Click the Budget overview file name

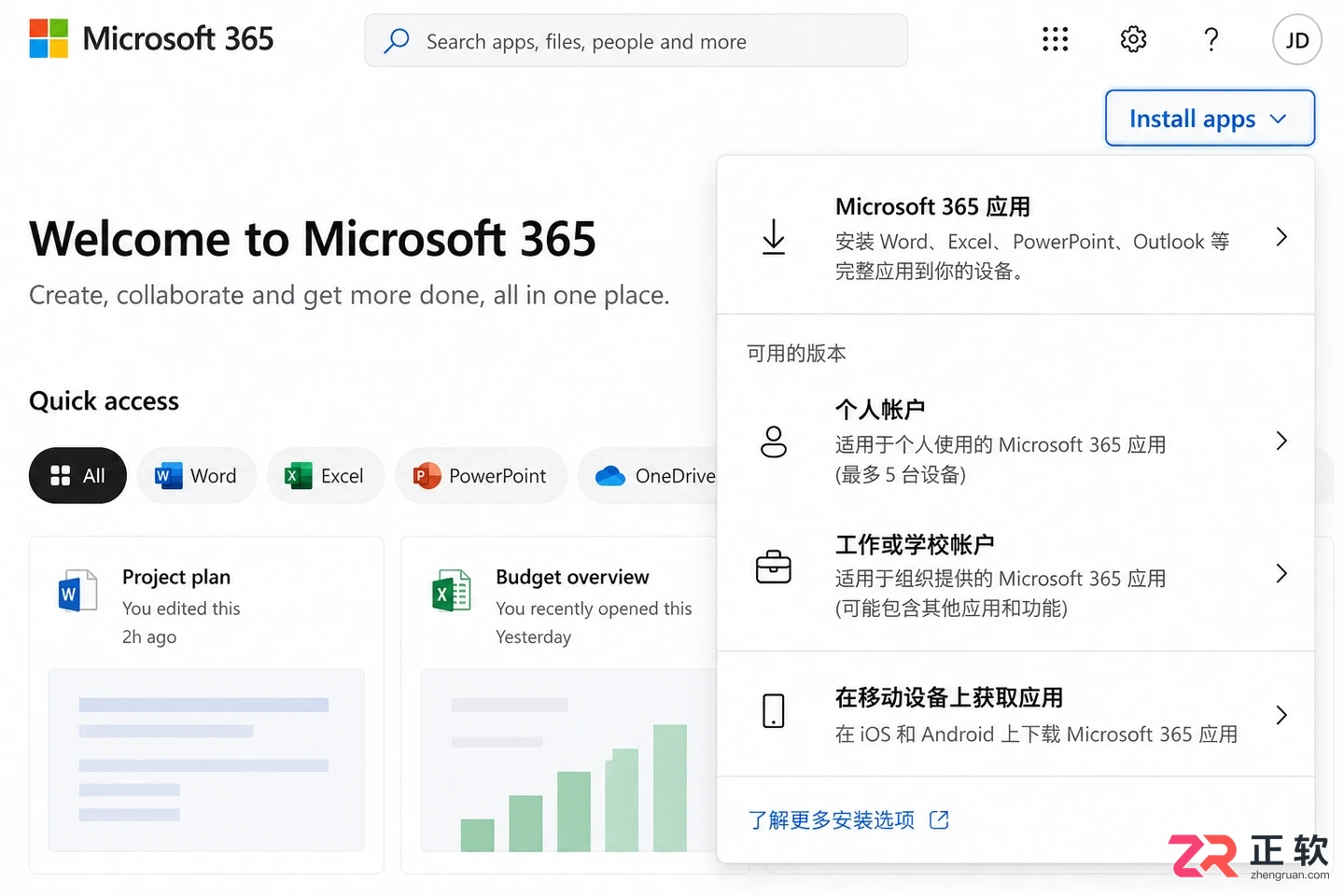(572, 577)
